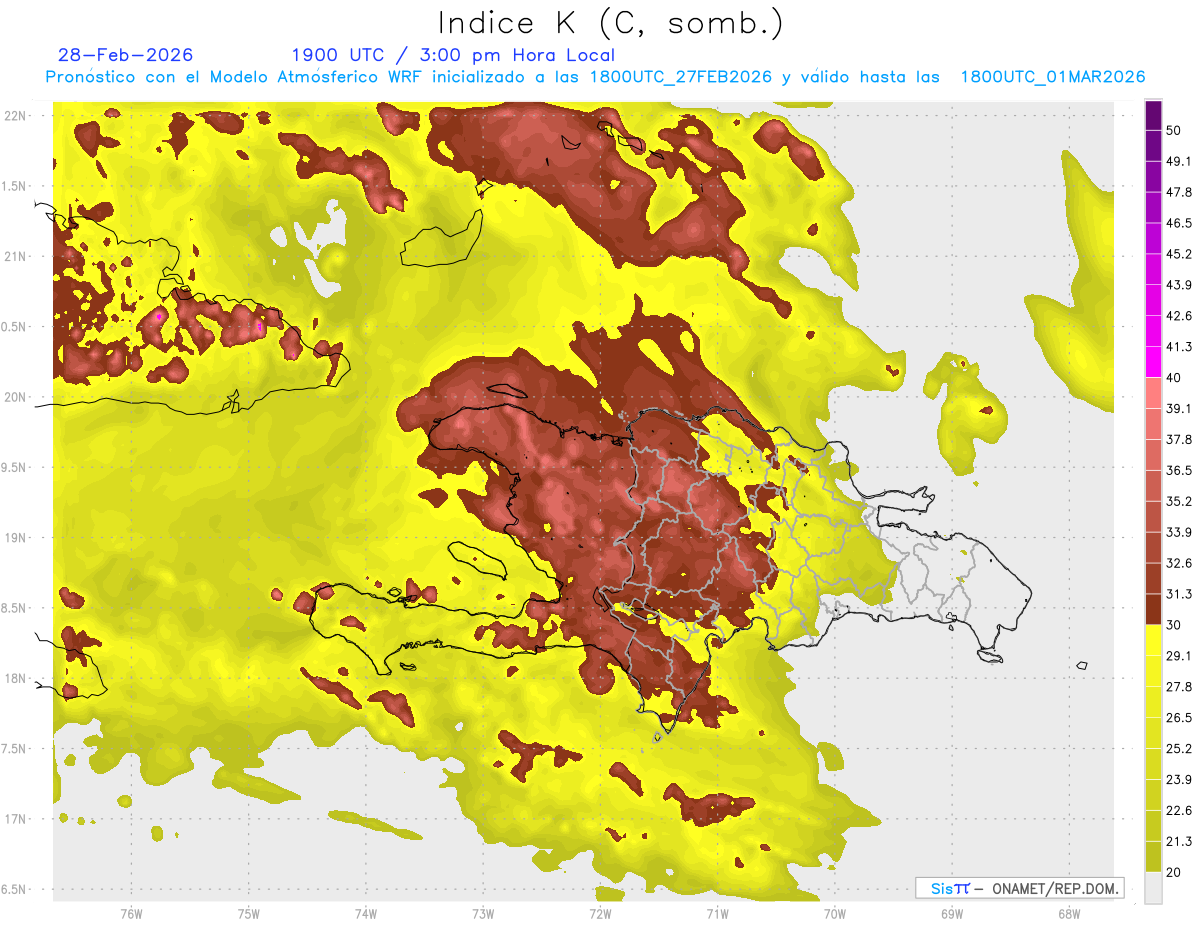Click the legend value '36.5'
1200x927 pixels.
point(1179,470)
